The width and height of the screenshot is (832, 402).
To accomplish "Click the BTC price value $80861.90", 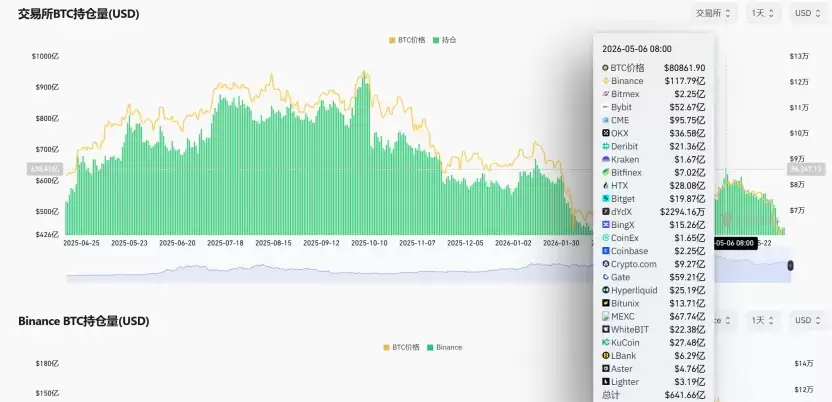I will [x=684, y=68].
